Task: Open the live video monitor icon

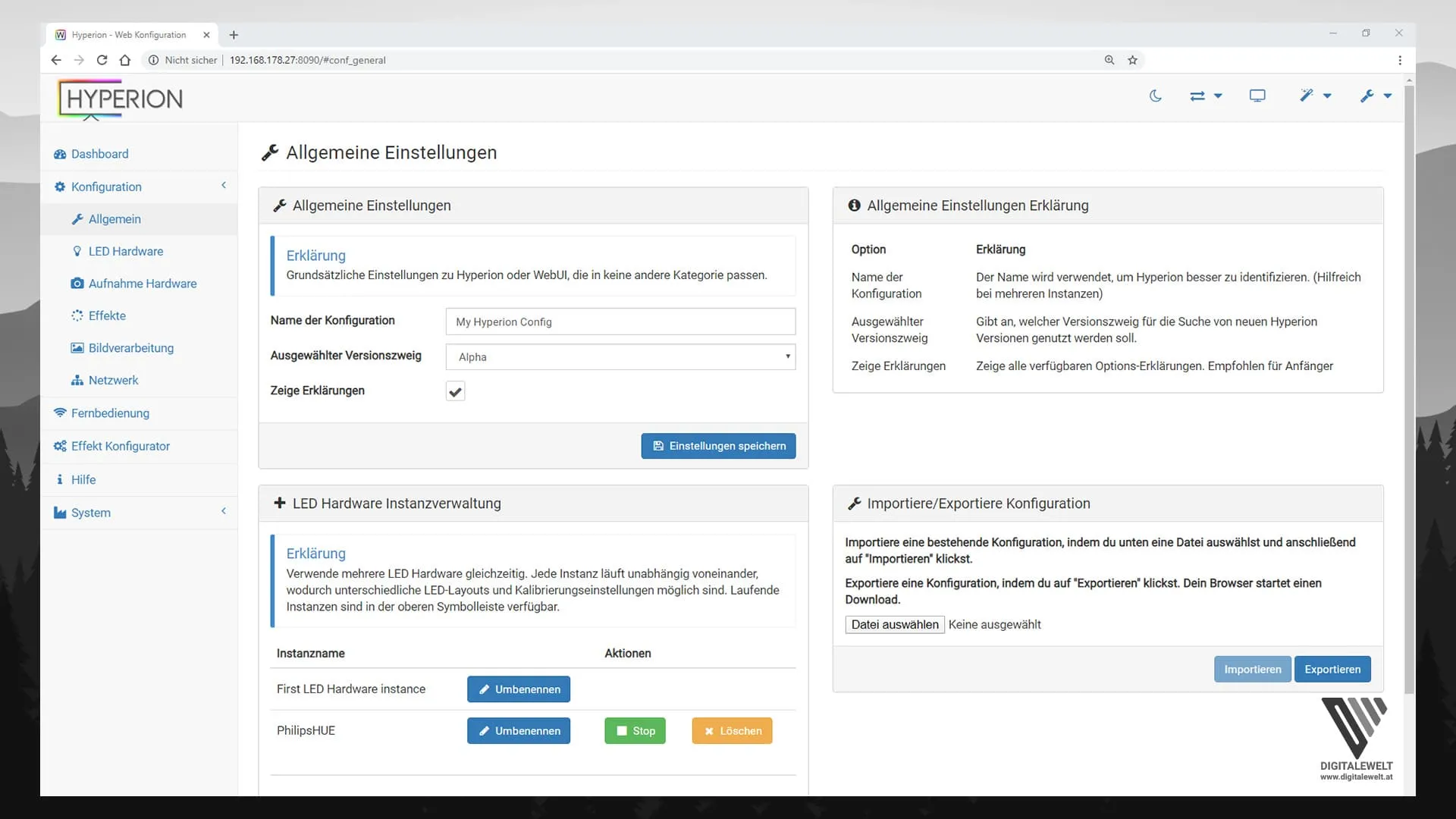Action: click(1257, 96)
